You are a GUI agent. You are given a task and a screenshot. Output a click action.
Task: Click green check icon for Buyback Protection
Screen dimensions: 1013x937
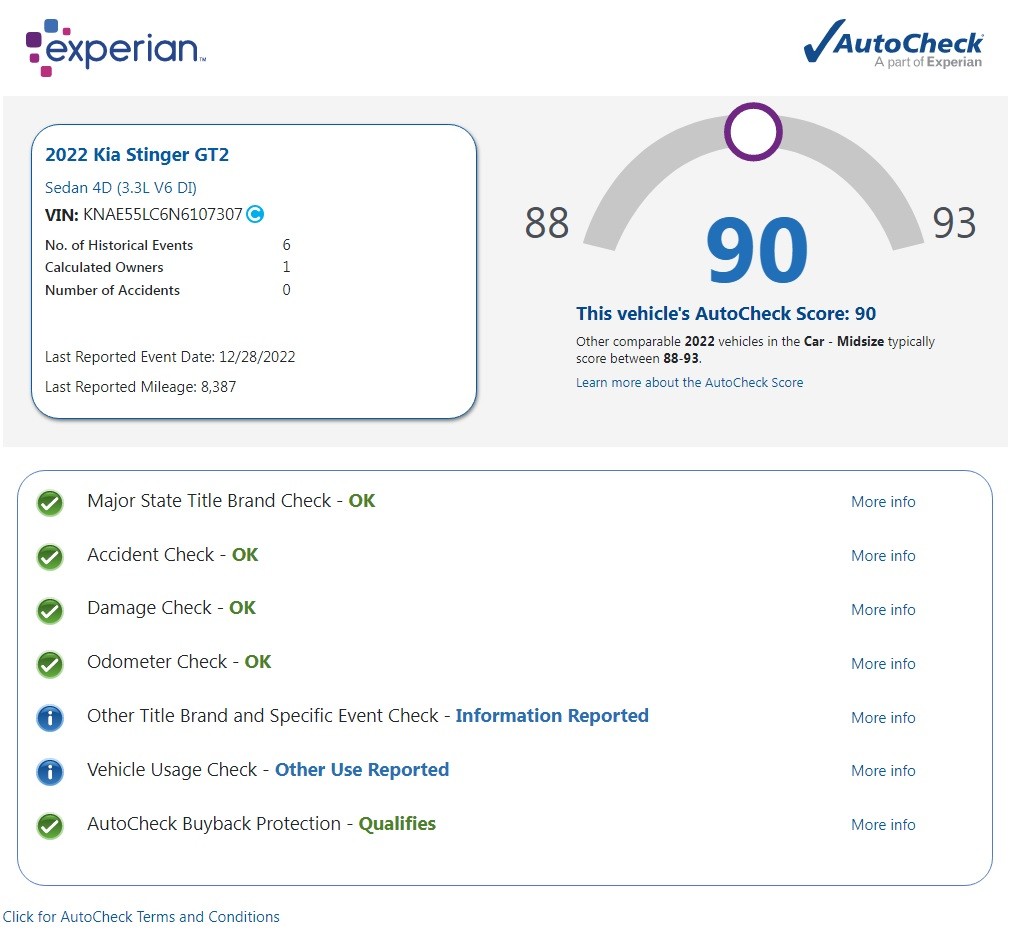pos(50,826)
